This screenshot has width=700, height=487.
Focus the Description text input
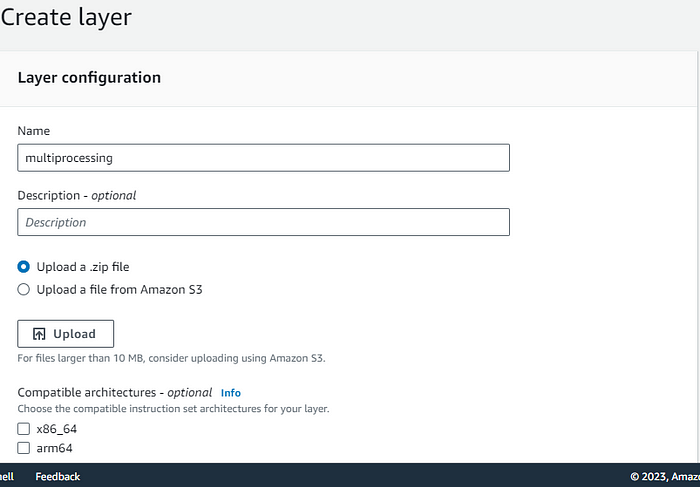pos(263,222)
